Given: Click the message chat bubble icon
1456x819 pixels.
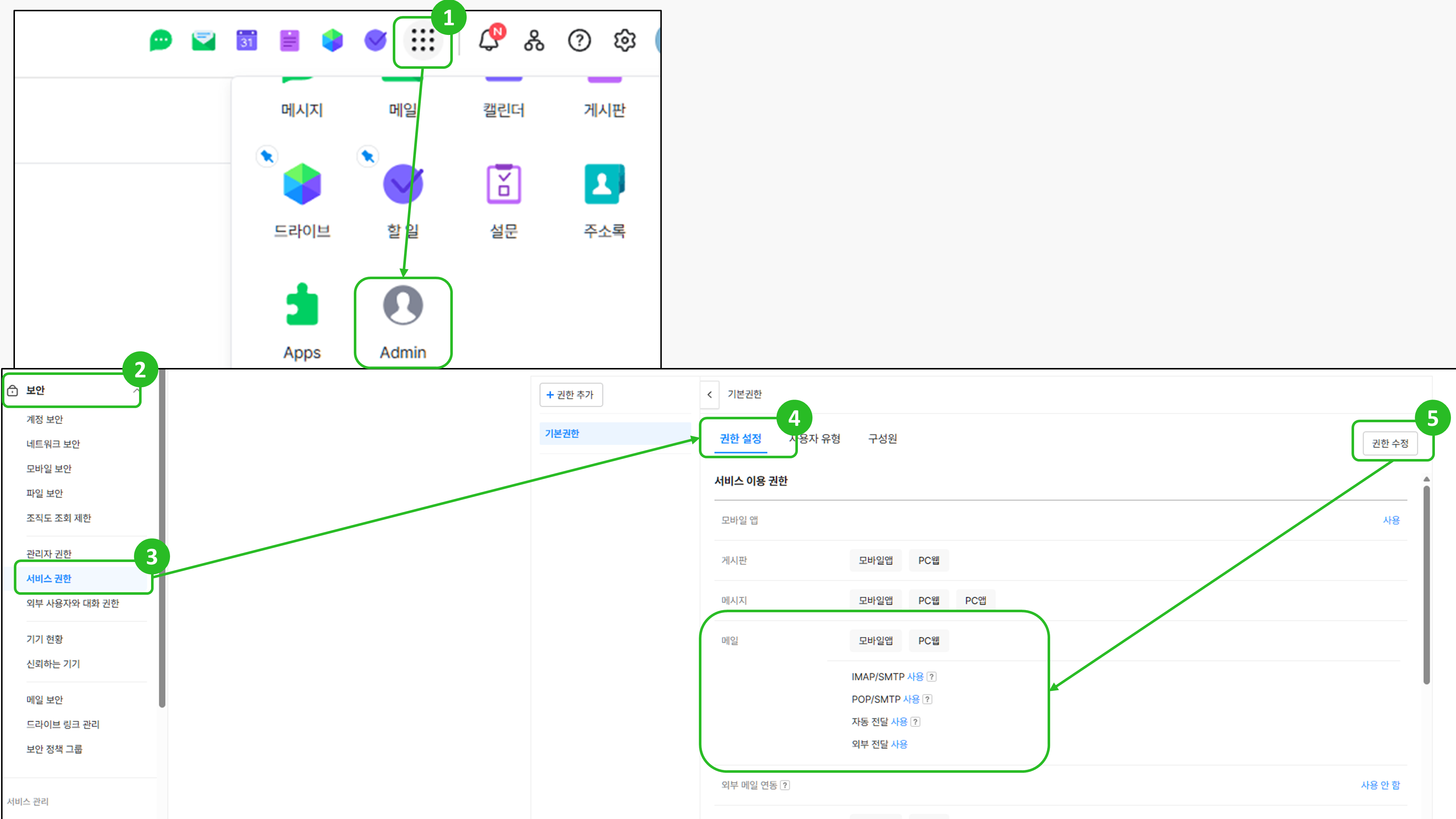Looking at the screenshot, I should tap(161, 41).
